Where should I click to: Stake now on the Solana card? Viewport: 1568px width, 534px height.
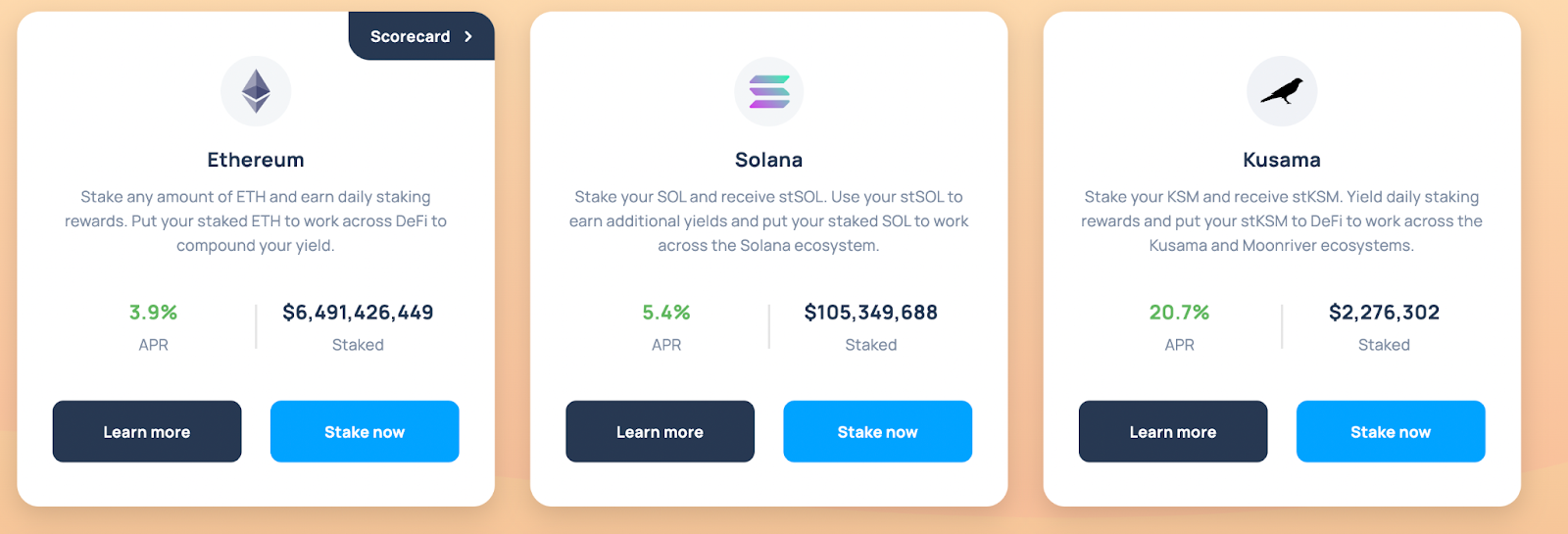(x=878, y=431)
